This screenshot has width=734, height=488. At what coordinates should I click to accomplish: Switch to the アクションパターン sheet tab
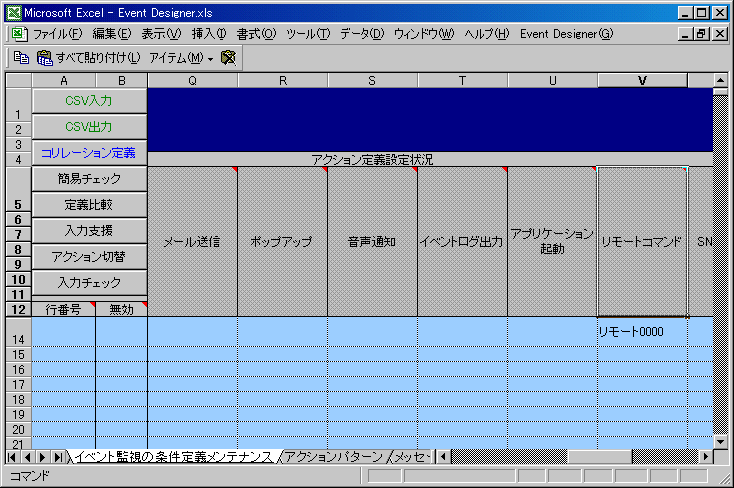click(x=333, y=457)
